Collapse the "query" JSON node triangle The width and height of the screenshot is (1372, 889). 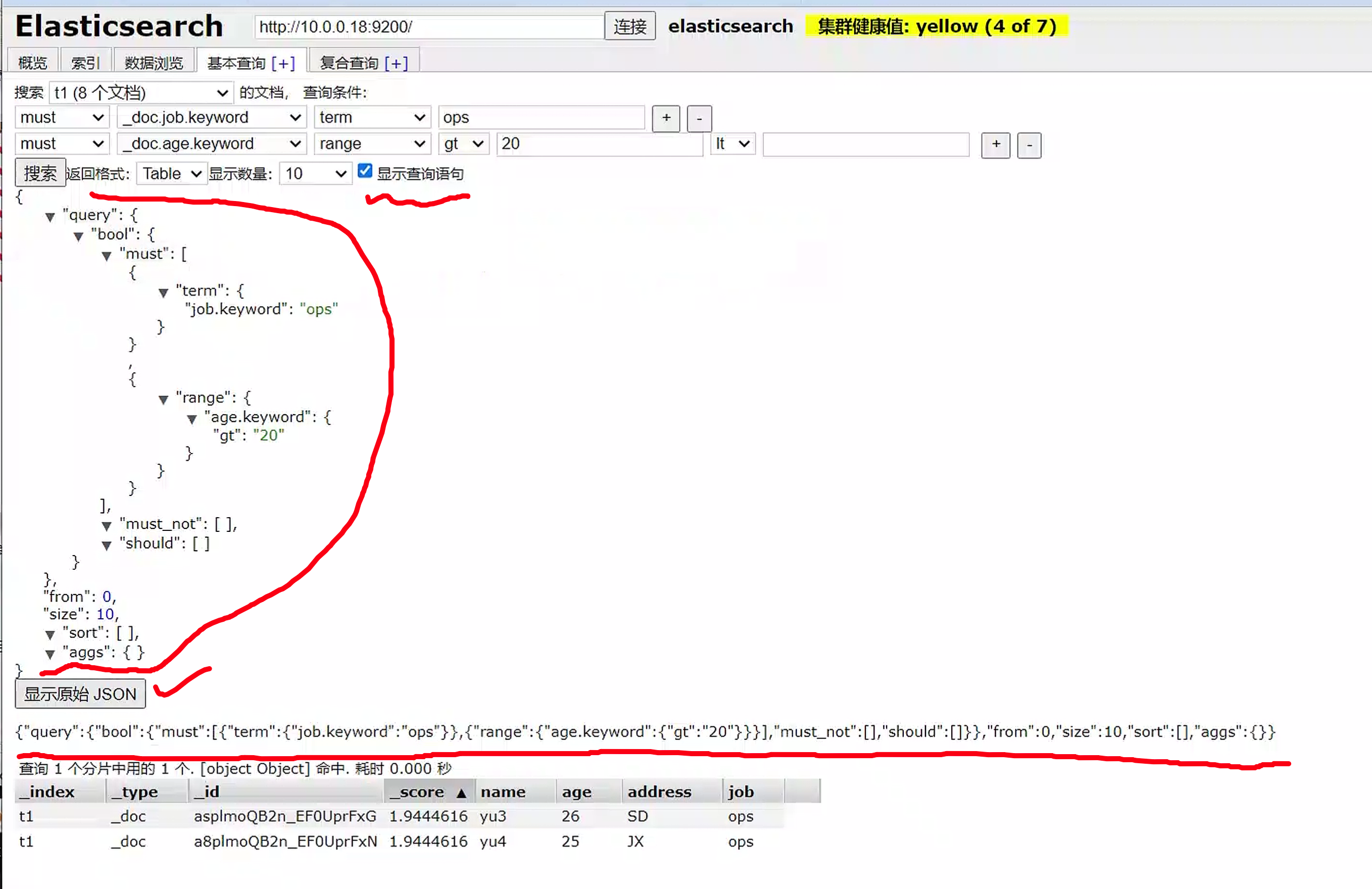pyautogui.click(x=50, y=217)
